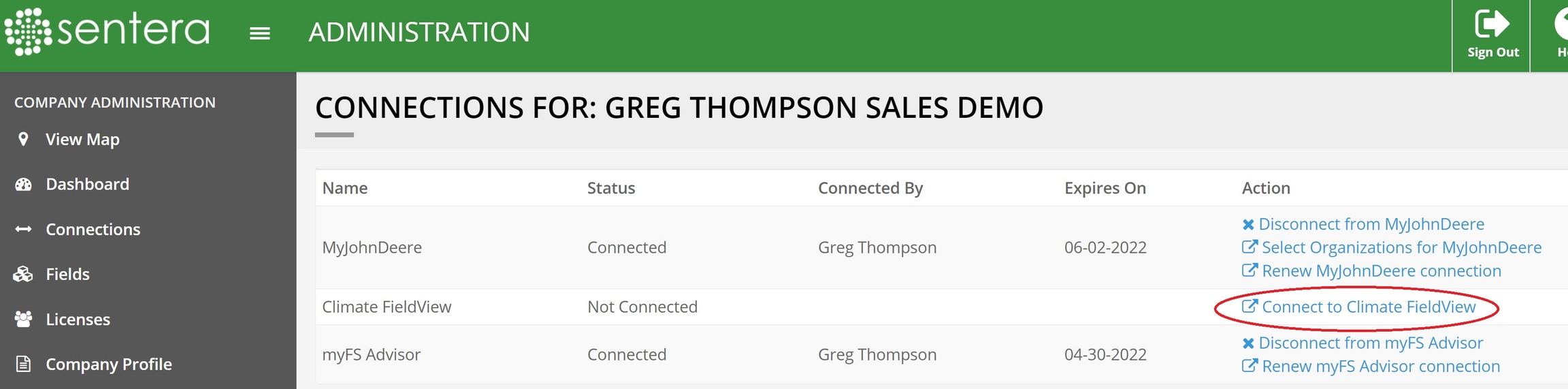Click the Connections arrows icon
1568x389 pixels.
(x=23, y=230)
